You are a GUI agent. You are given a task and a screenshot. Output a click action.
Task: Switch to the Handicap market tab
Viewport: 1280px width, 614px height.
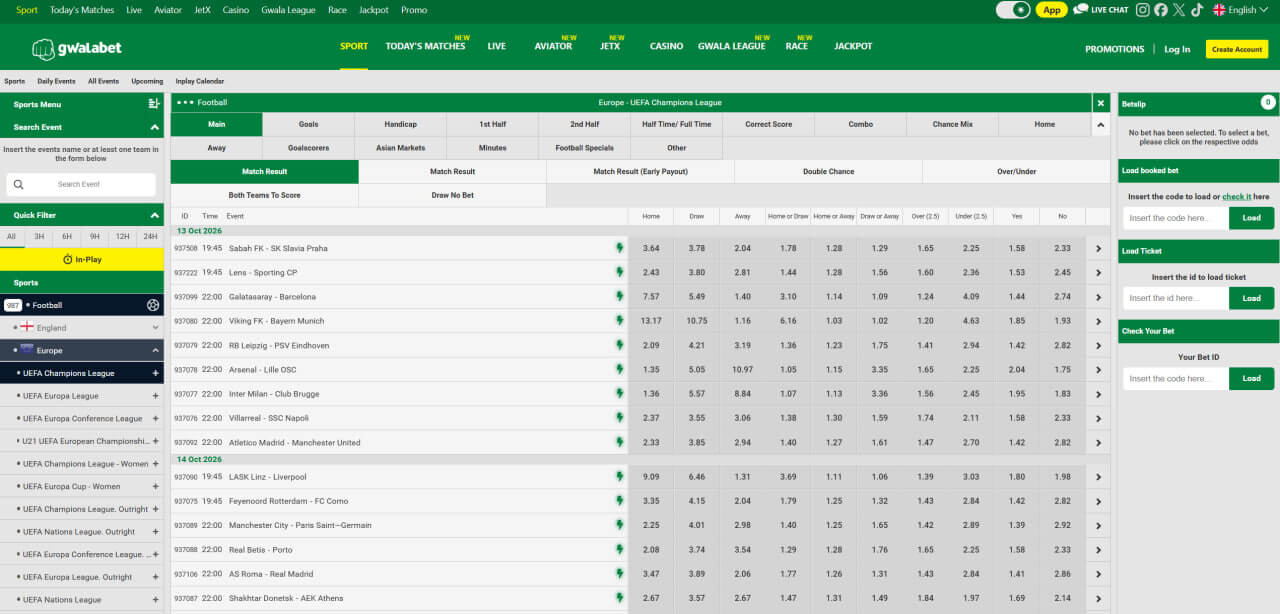click(400, 124)
